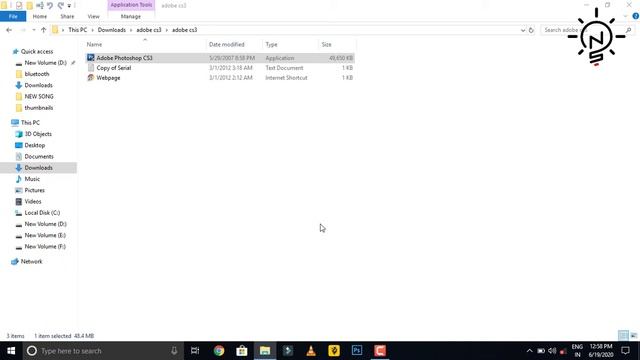Open the bluetooth folder in sidebar
This screenshot has height=360, width=640.
(x=37, y=74)
